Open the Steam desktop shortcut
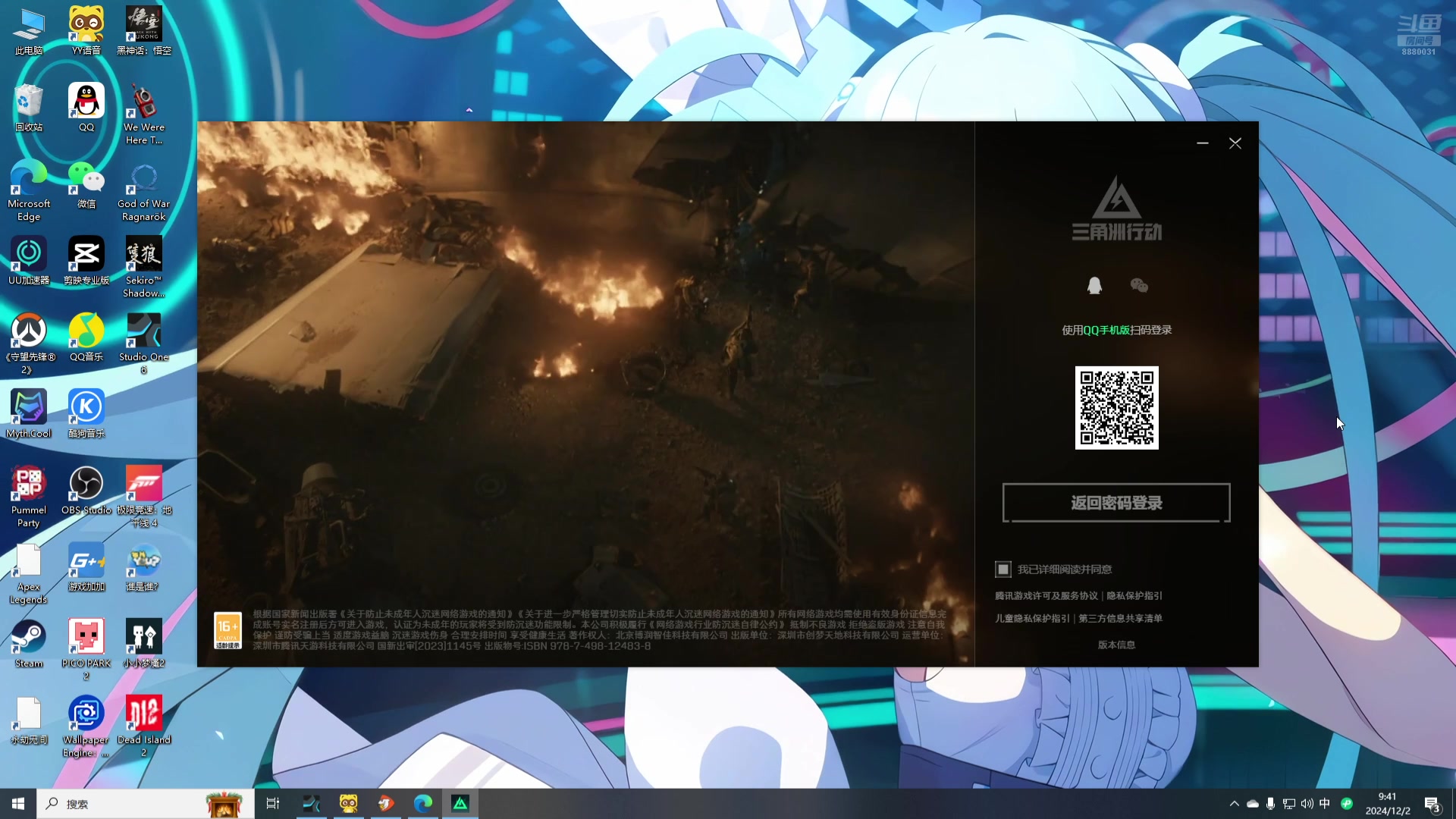1456x819 pixels. [29, 644]
